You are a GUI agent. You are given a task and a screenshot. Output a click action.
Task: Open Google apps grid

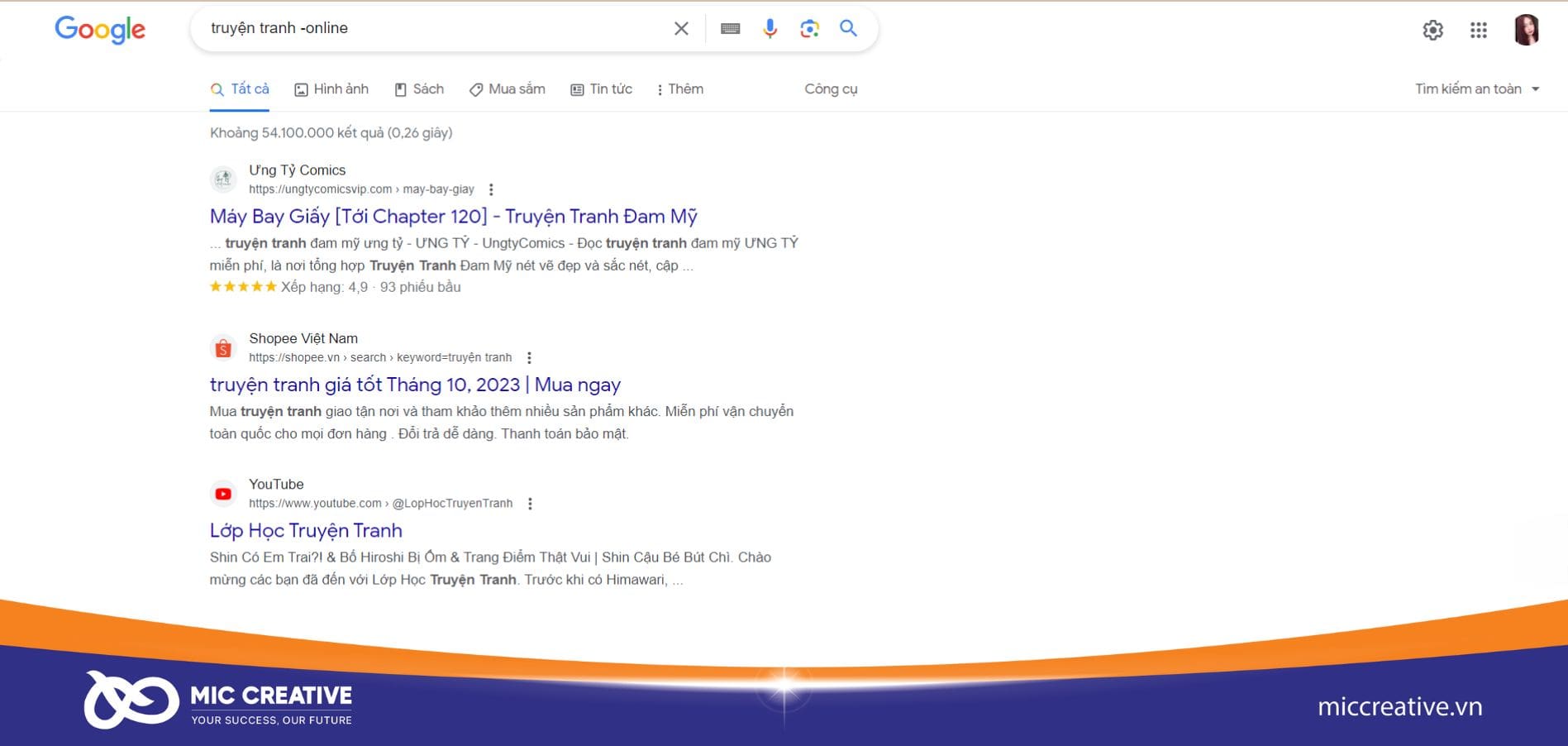click(1479, 31)
